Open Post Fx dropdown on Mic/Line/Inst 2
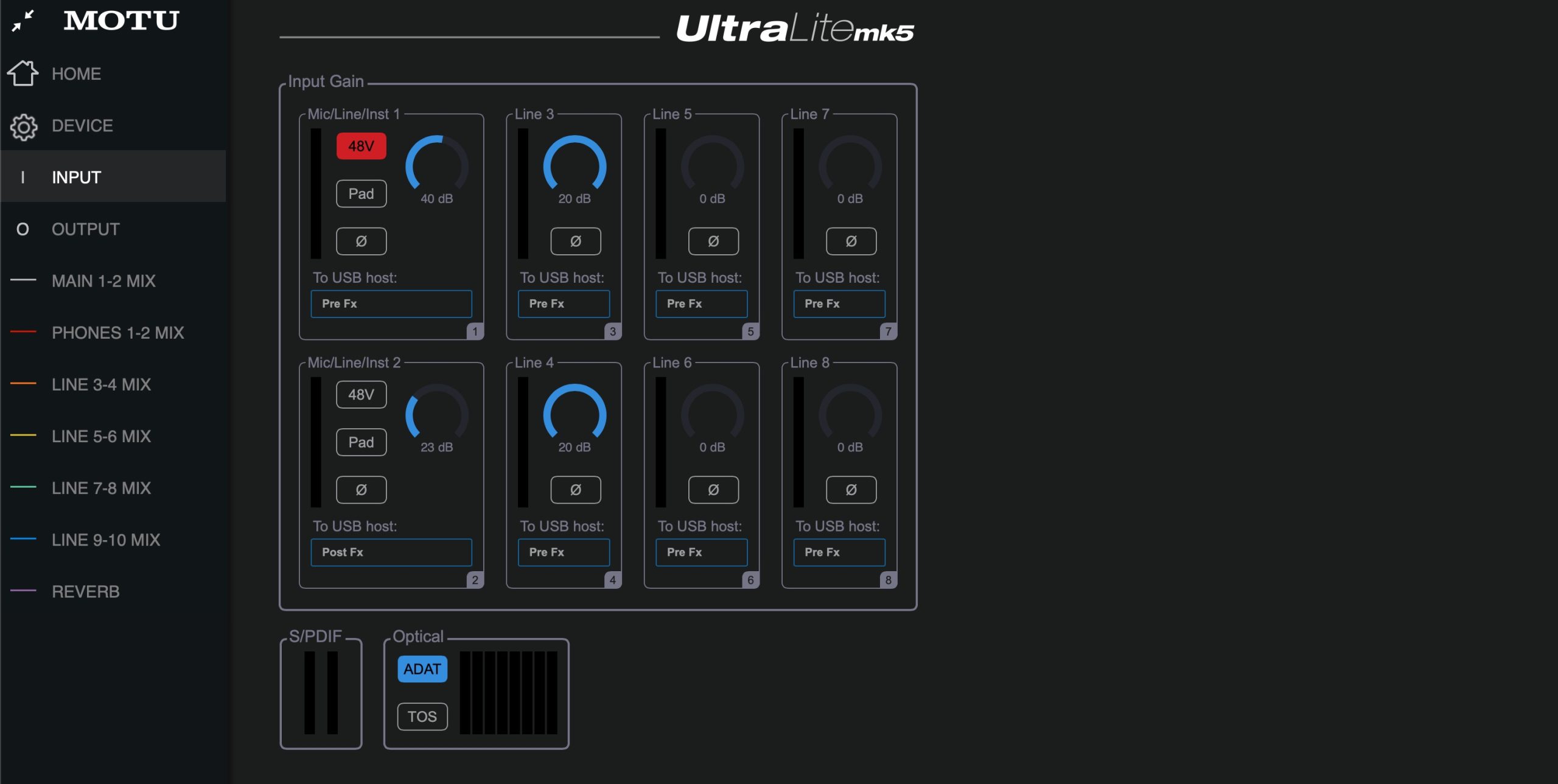Screen dimensions: 1558x784 (391, 552)
